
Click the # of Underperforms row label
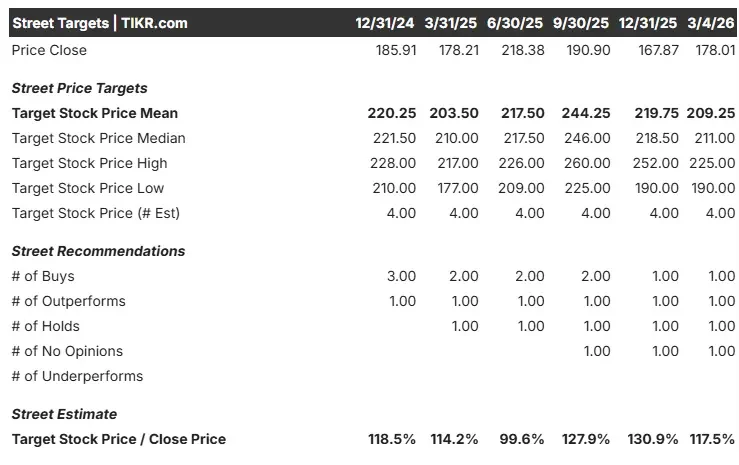77,376
